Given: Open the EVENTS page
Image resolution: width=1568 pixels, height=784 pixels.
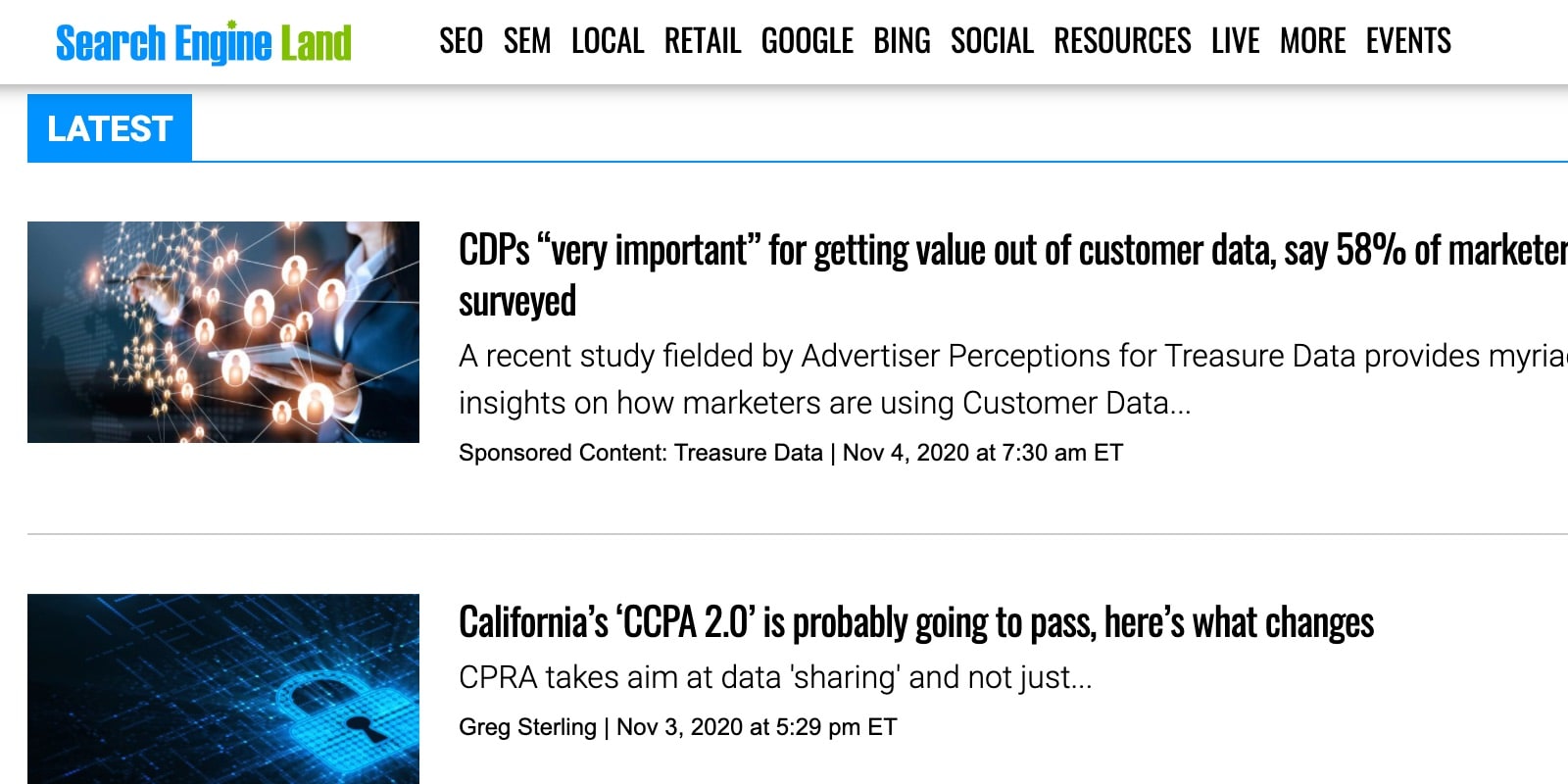Looking at the screenshot, I should click(1408, 41).
